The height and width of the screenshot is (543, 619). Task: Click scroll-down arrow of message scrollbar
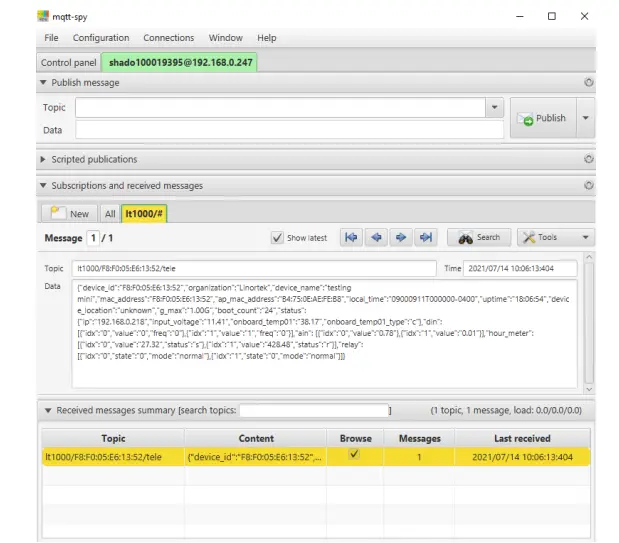click(589, 389)
